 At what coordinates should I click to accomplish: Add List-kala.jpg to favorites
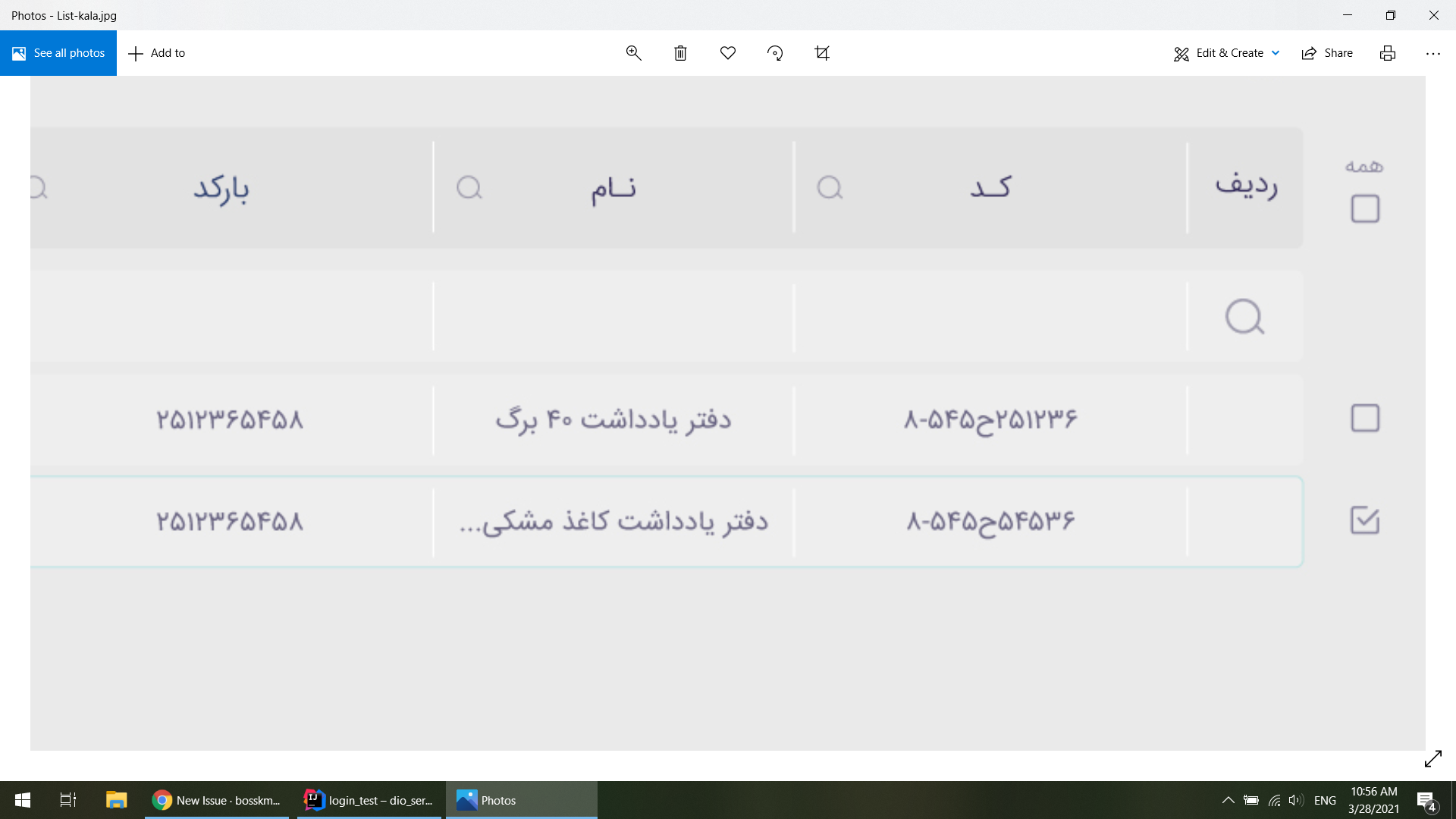pyautogui.click(x=728, y=53)
